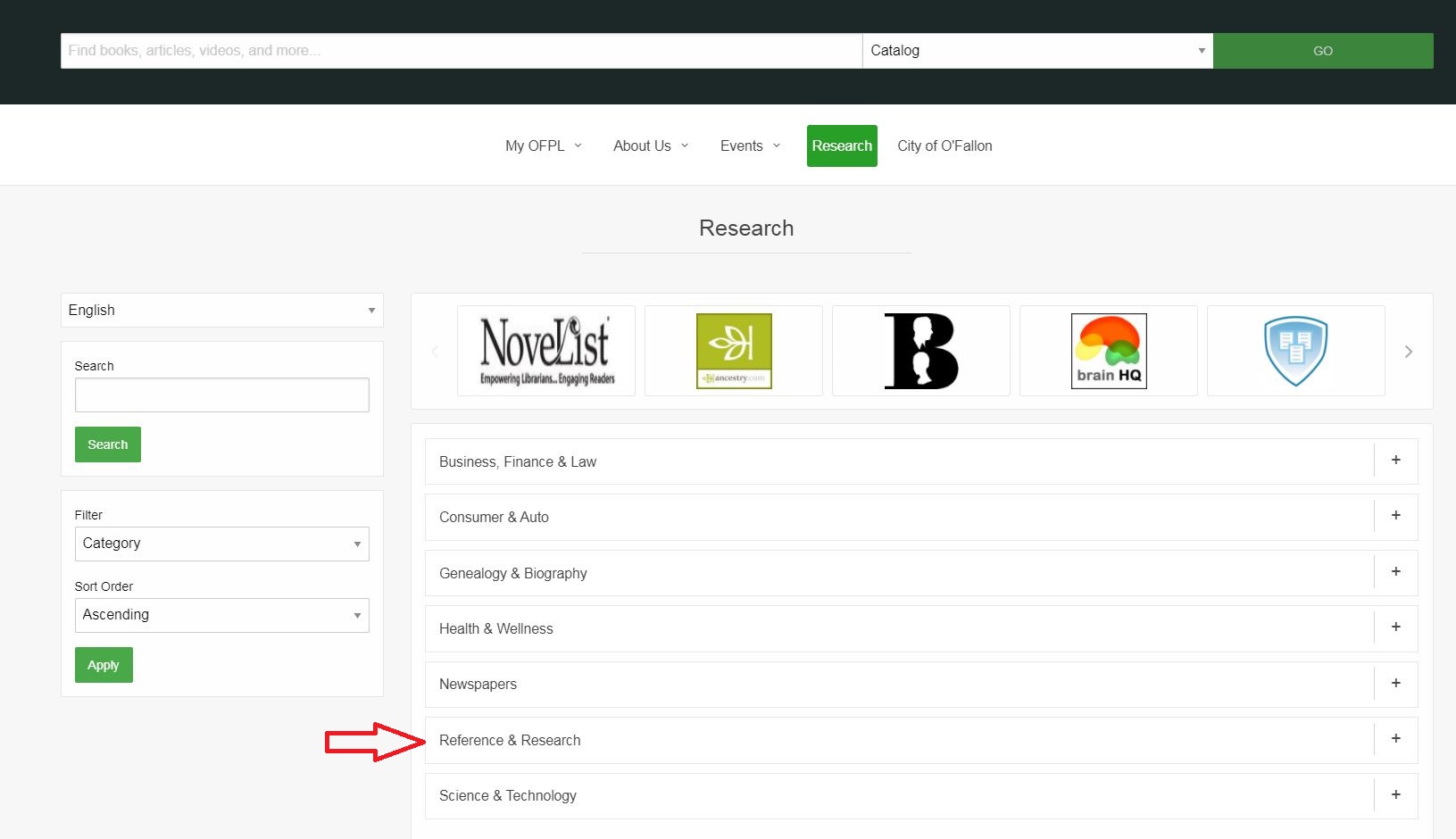Image resolution: width=1456 pixels, height=839 pixels.
Task: Click the left carousel arrow
Action: click(x=435, y=351)
